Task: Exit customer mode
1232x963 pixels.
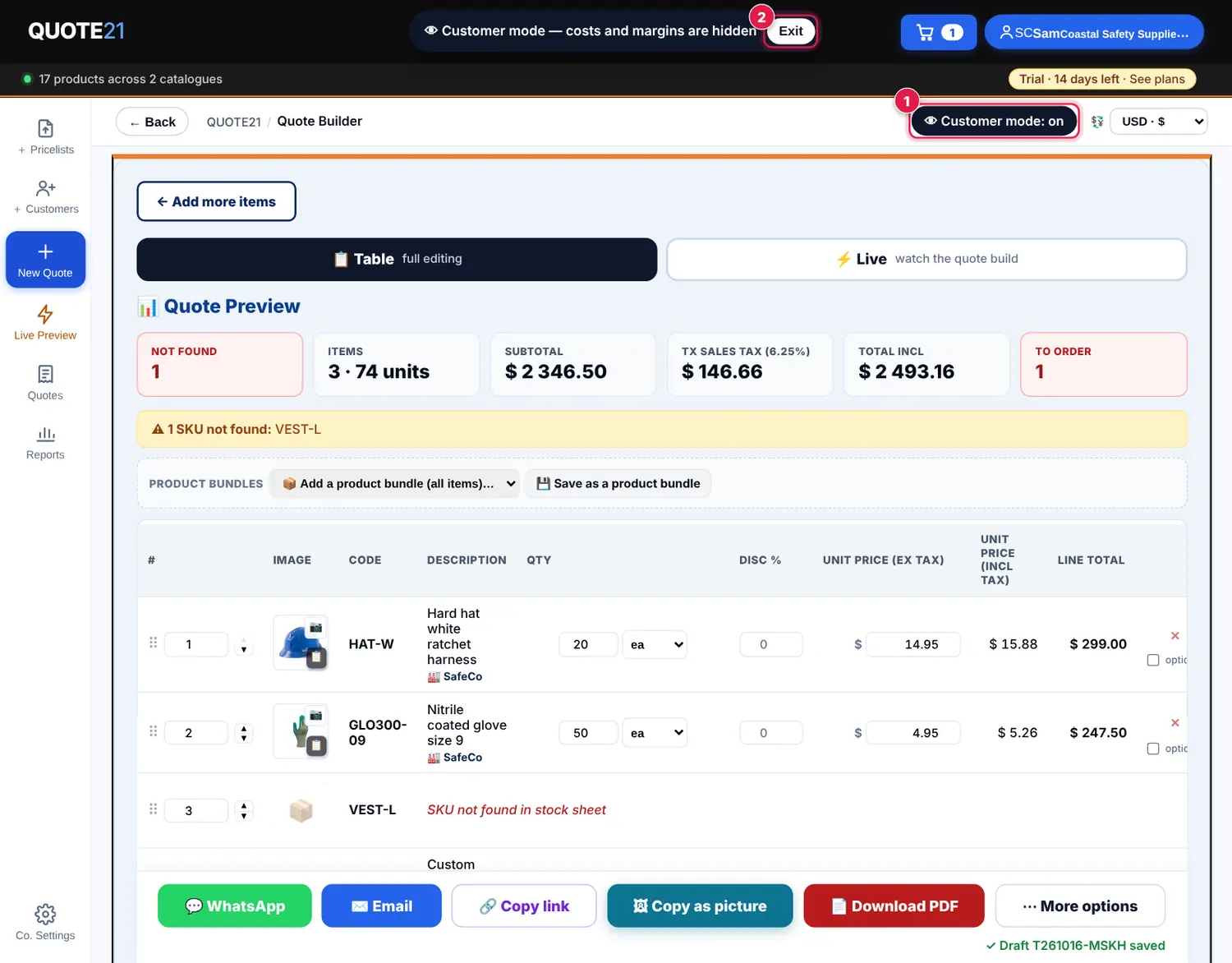Action: (790, 31)
